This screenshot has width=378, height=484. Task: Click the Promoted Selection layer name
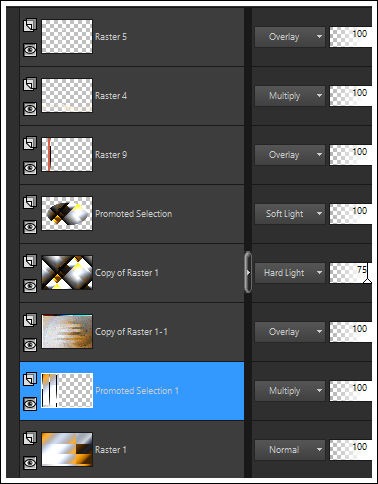(x=134, y=214)
